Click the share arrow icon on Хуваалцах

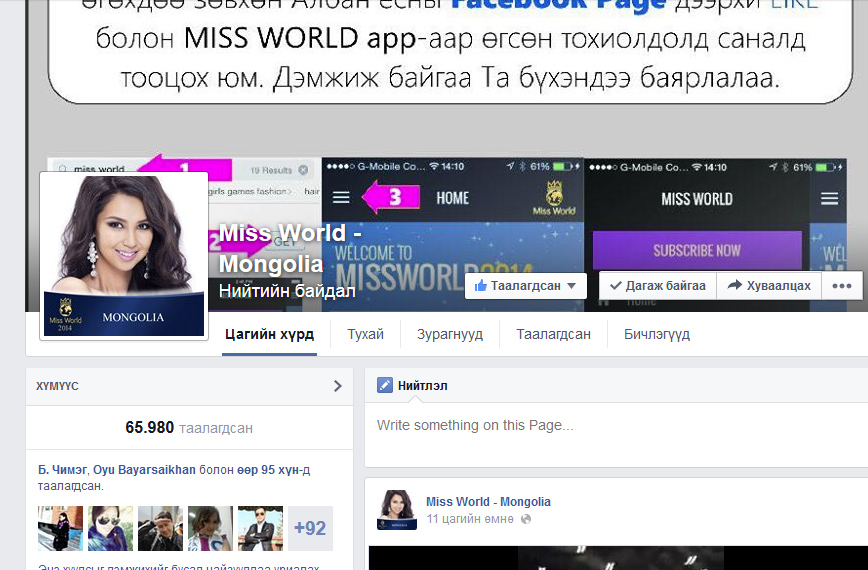(x=735, y=285)
